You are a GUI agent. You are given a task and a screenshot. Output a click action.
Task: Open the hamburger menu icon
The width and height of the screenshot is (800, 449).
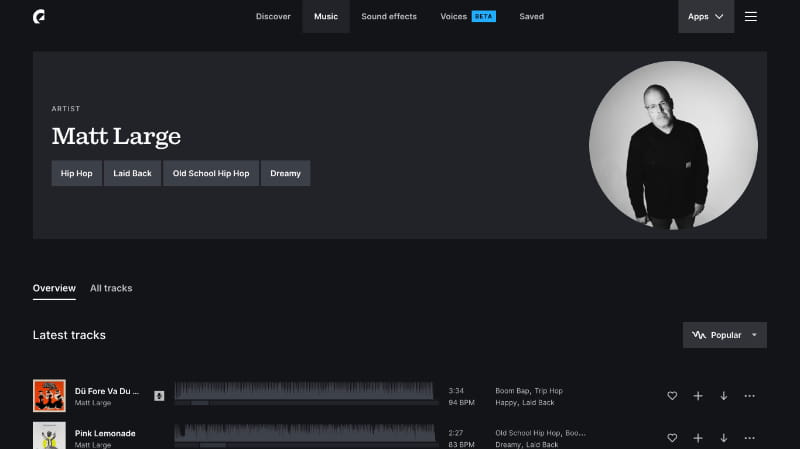(751, 16)
